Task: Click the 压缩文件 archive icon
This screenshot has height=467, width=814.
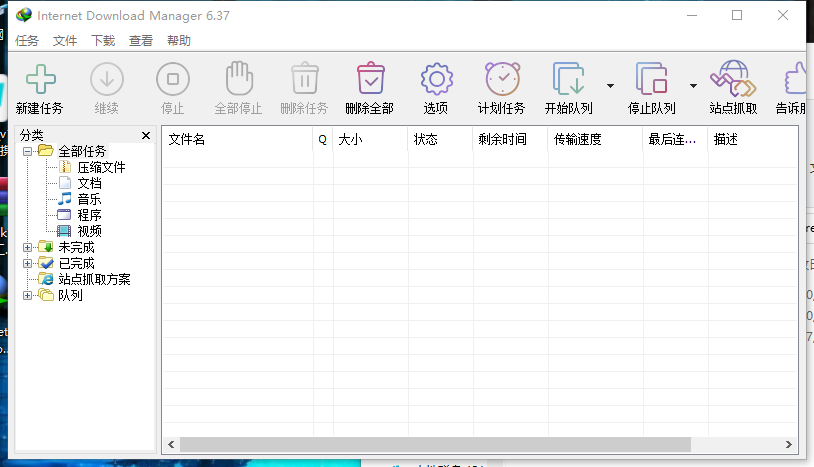Action: click(65, 167)
